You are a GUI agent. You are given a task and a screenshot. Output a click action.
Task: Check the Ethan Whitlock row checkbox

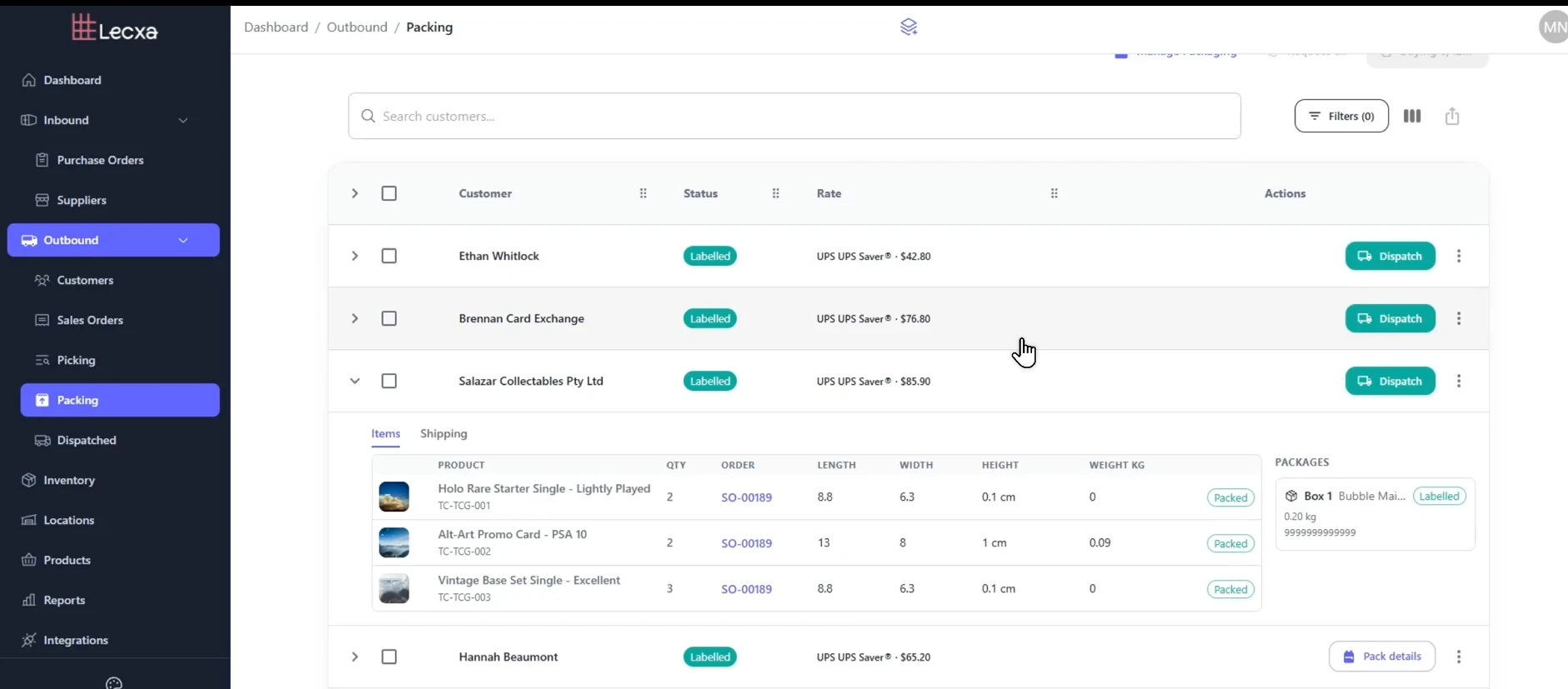(x=389, y=256)
